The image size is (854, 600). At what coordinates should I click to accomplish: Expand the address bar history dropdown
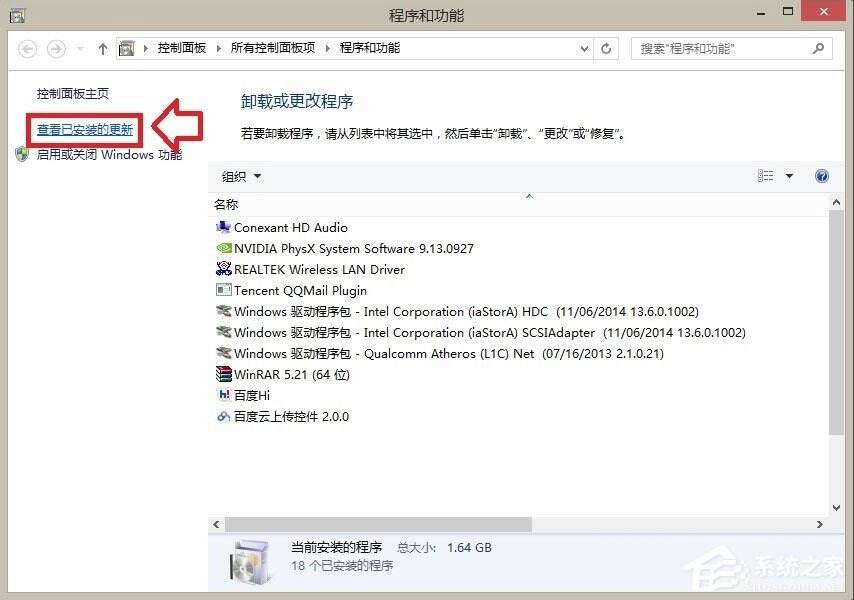[x=583, y=48]
